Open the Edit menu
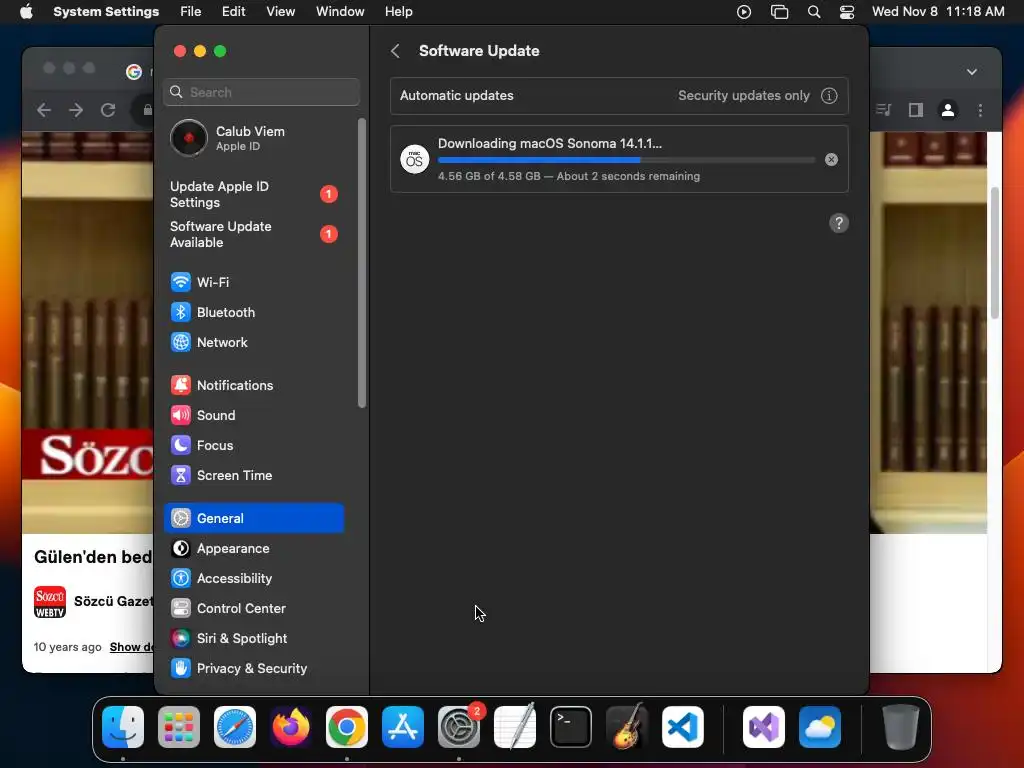This screenshot has height=768, width=1024. click(233, 12)
